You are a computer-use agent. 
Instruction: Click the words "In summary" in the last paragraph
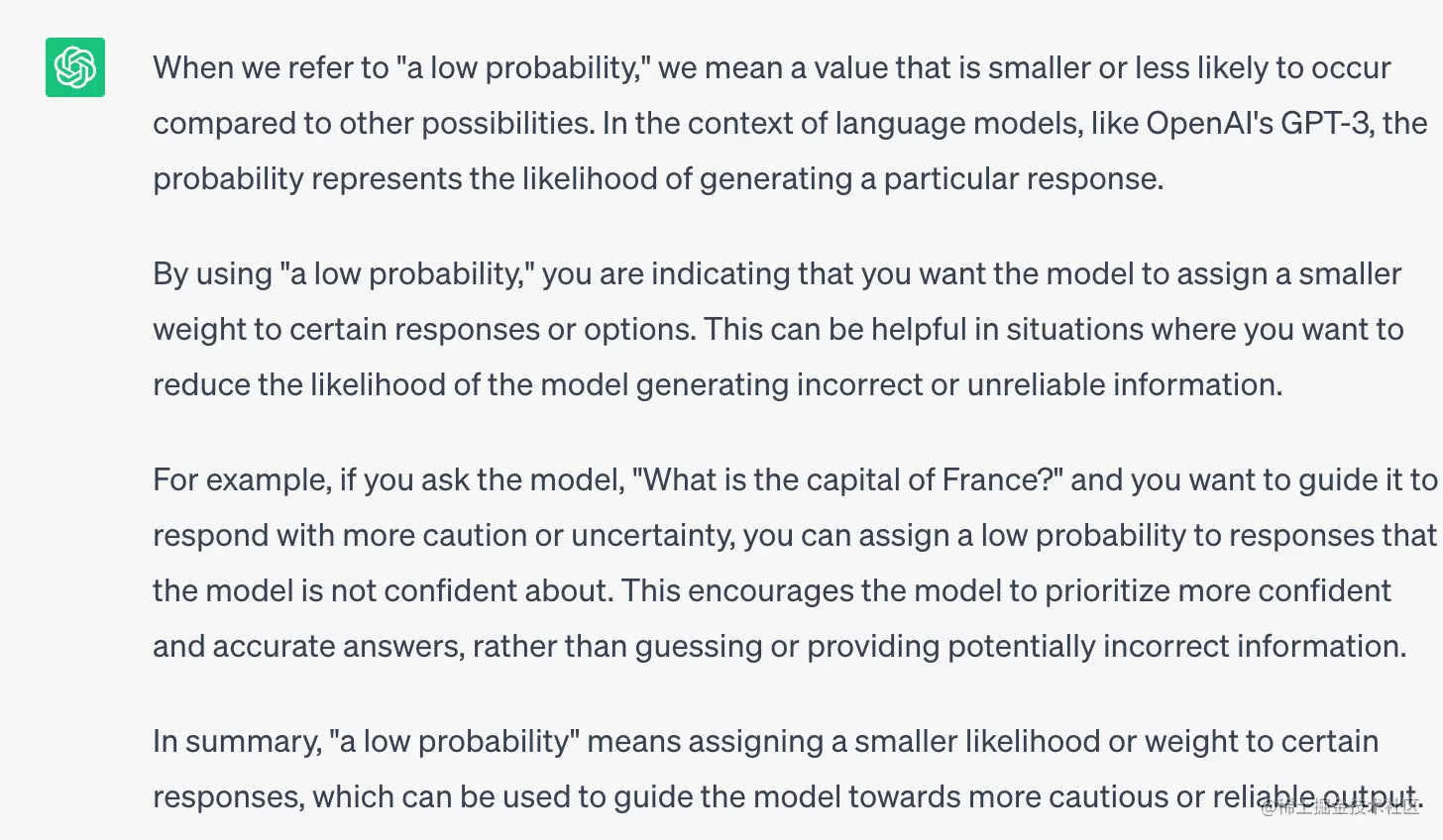pos(236,742)
